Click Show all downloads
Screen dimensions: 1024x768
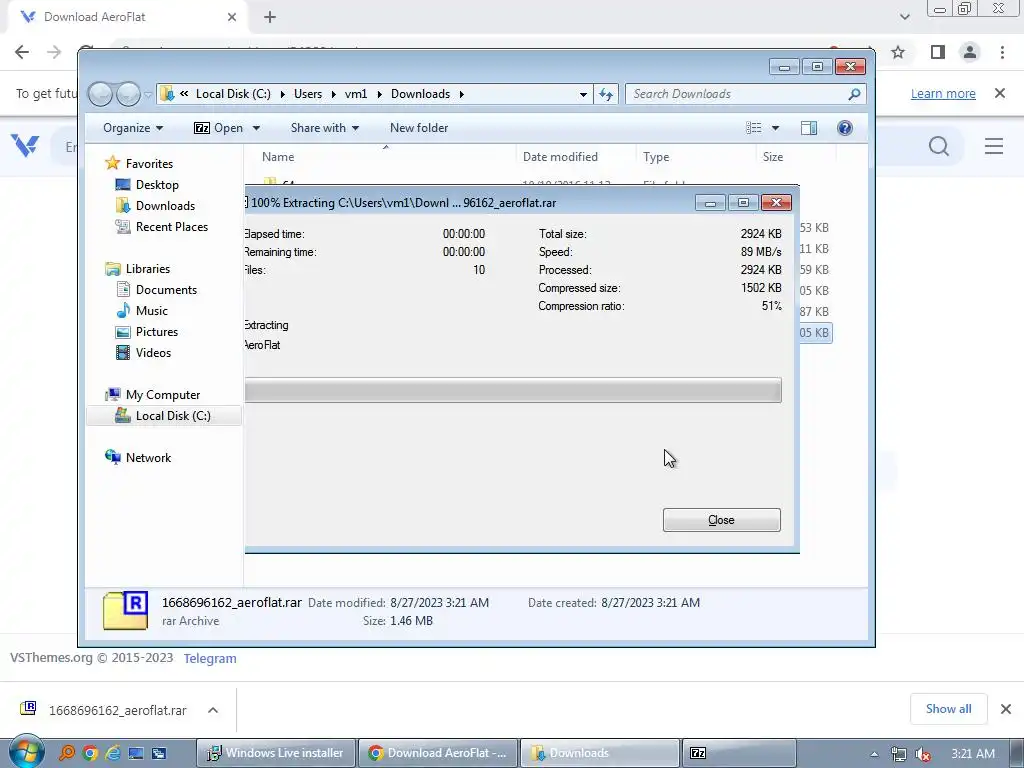point(948,709)
